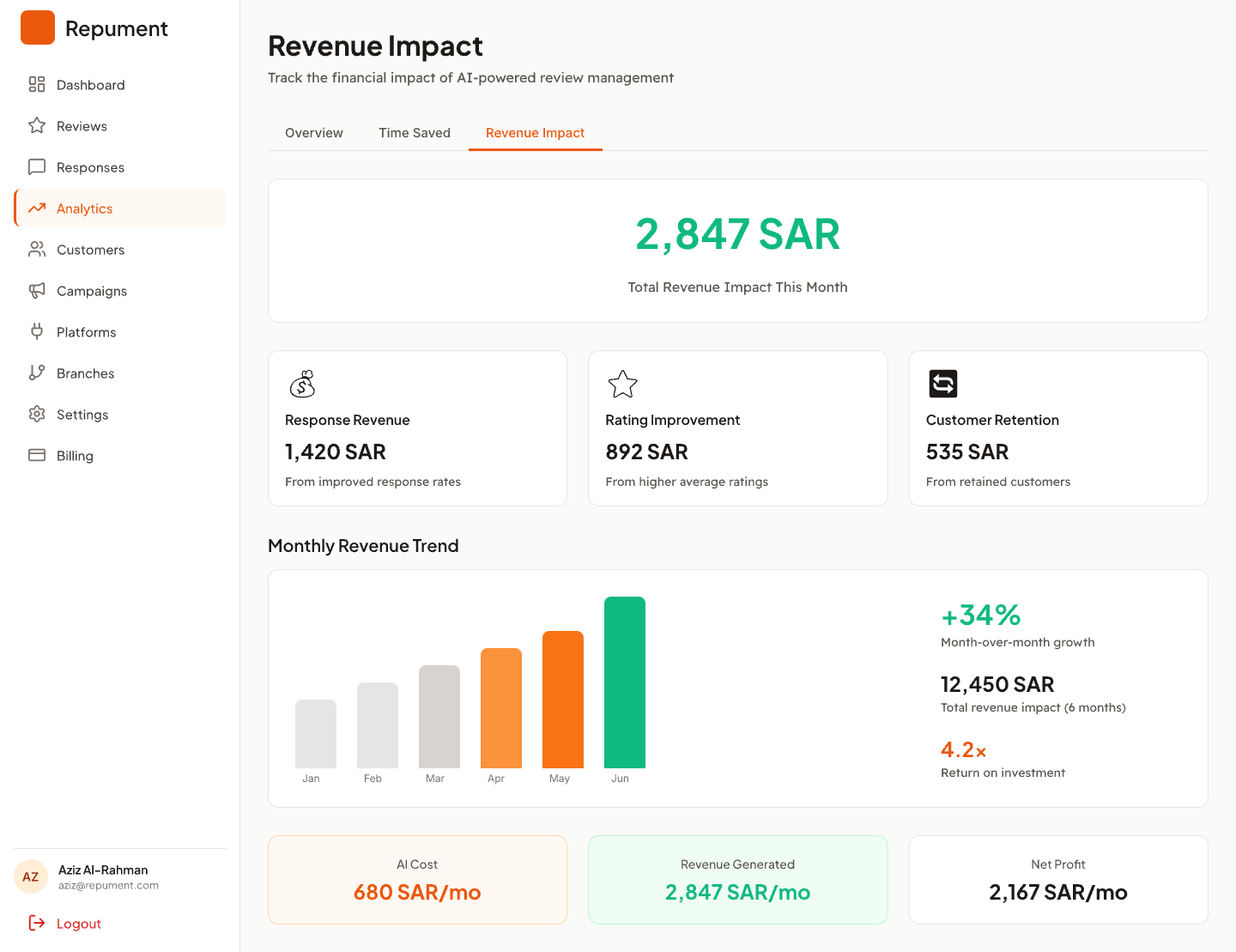Click the Responses speech bubble icon
This screenshot has height=952, width=1236.
(37, 167)
